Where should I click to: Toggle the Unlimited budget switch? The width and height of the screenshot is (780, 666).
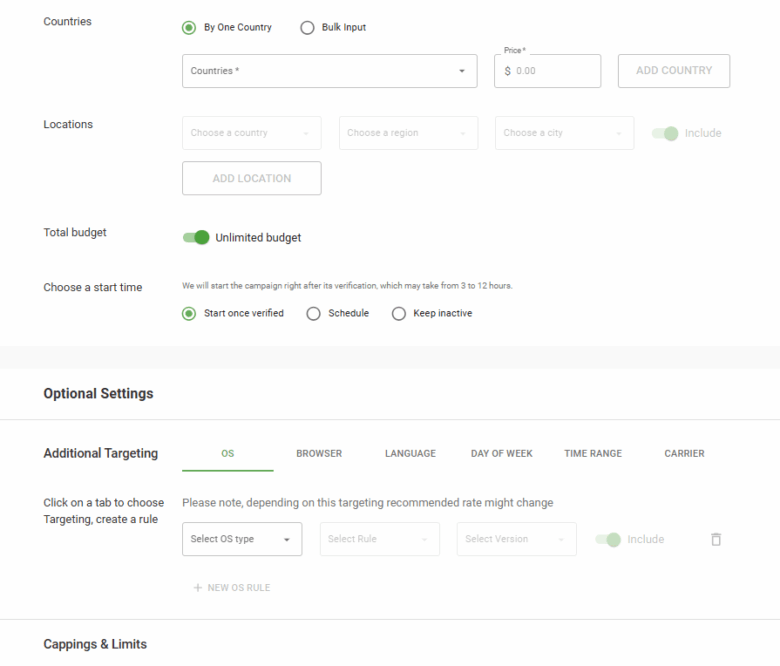tap(196, 238)
